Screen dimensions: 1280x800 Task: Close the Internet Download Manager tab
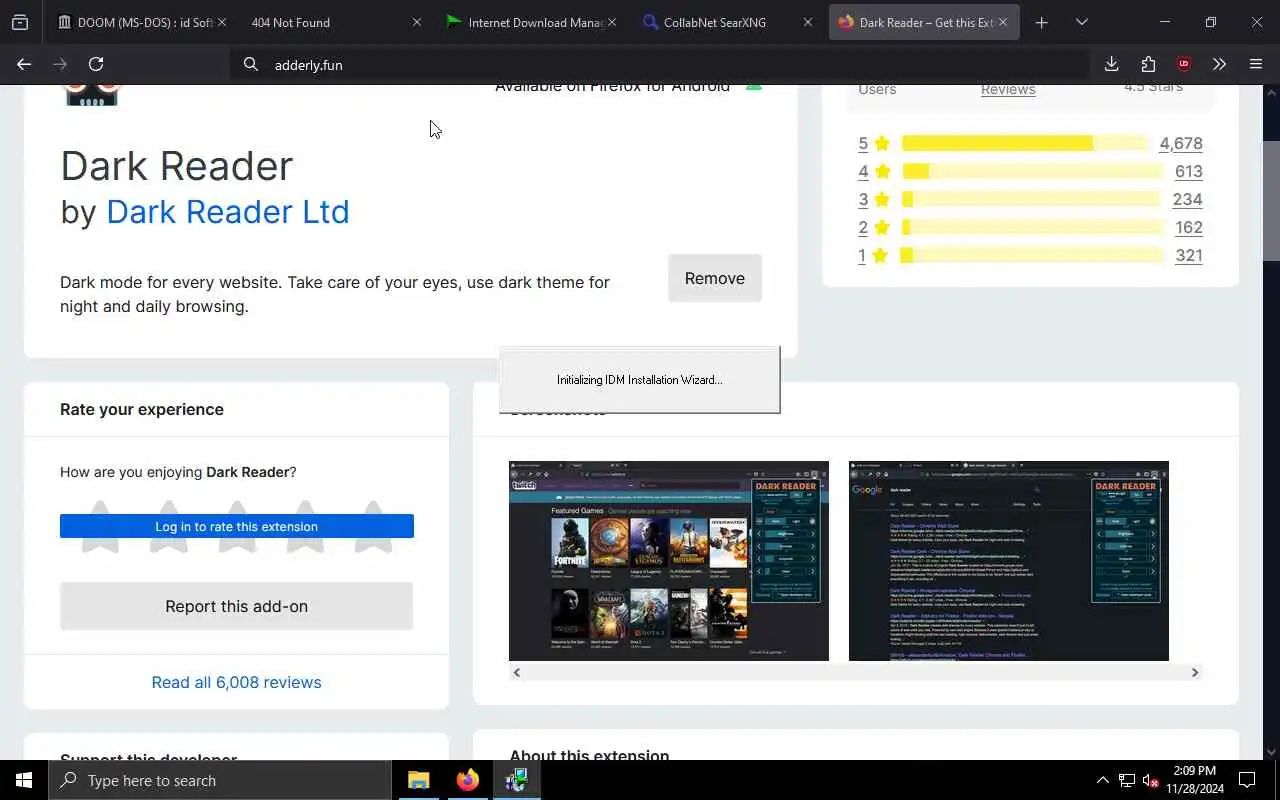click(x=612, y=22)
